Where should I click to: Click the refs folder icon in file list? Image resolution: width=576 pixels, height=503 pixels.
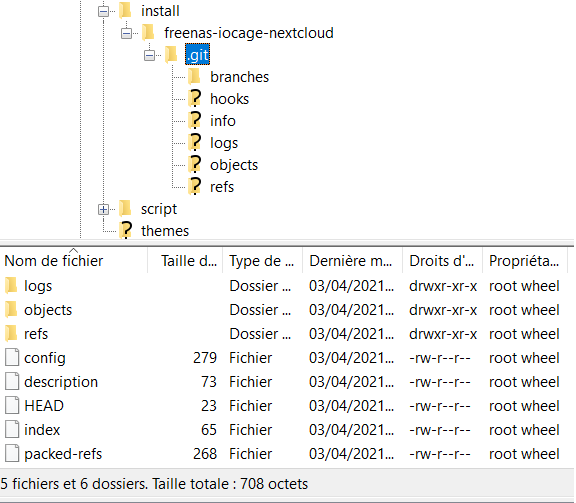click(x=11, y=333)
